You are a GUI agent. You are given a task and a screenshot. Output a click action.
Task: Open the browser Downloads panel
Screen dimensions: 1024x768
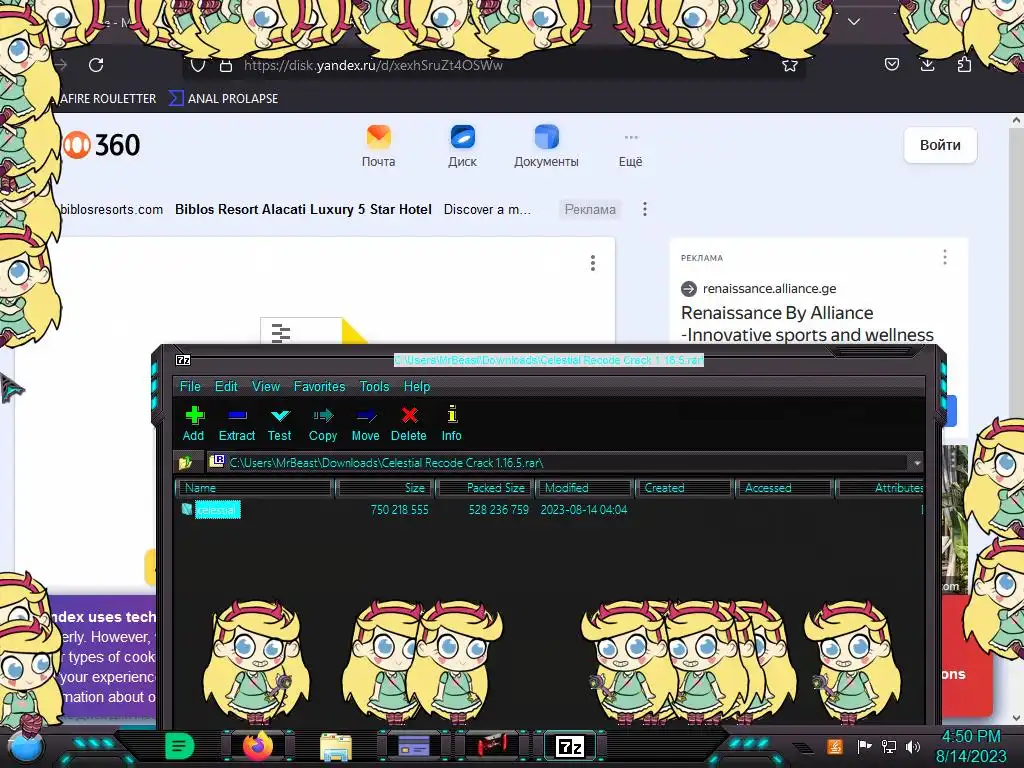coord(927,64)
